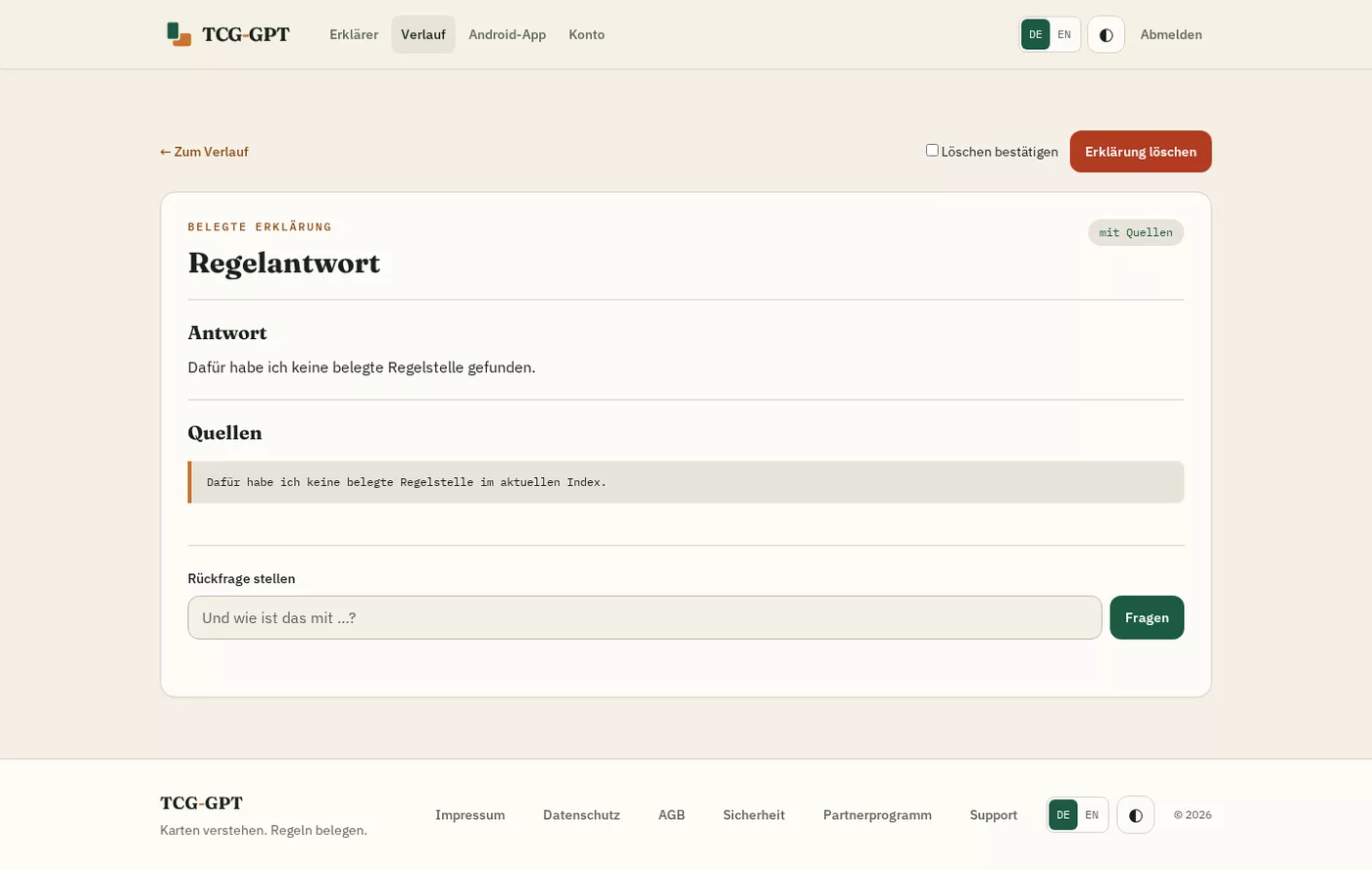Click the 'Erklärung löschen' button

(x=1141, y=152)
